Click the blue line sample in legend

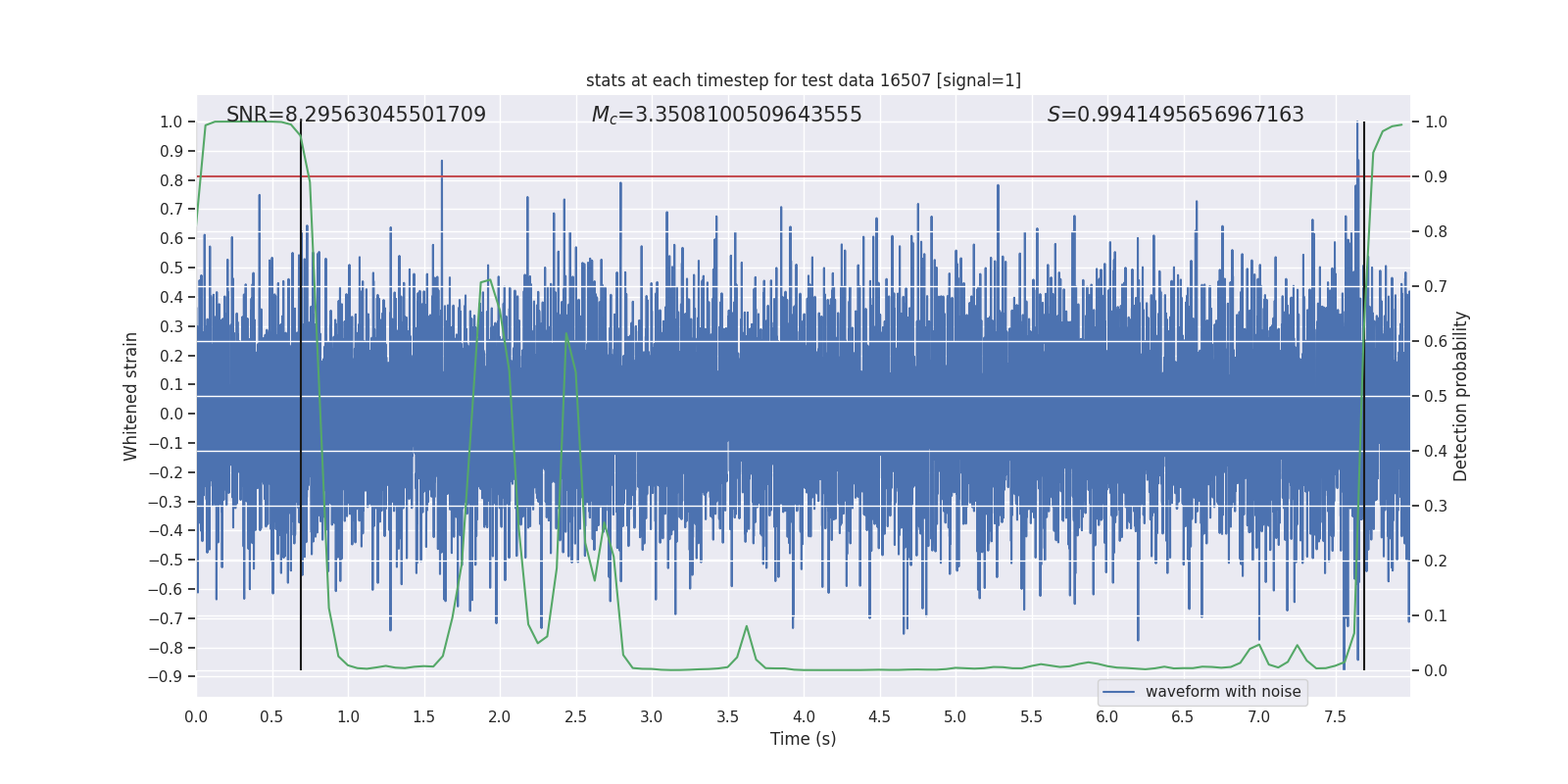(x=1118, y=692)
